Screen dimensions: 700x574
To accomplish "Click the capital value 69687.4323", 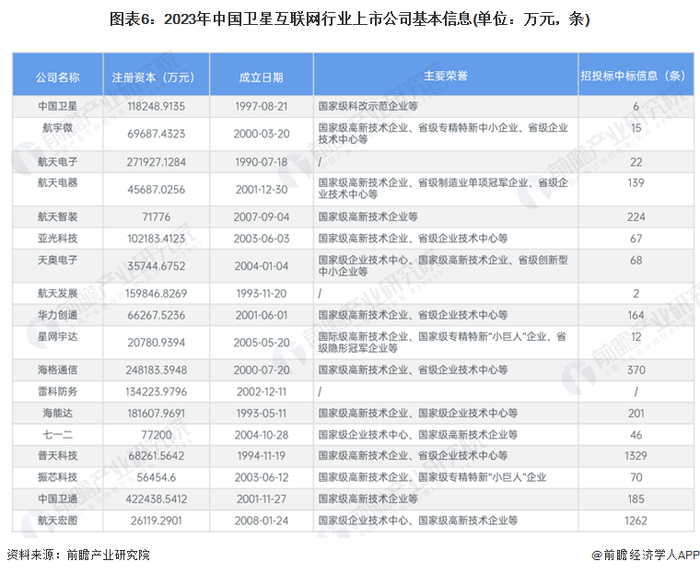I will pyautogui.click(x=156, y=133).
